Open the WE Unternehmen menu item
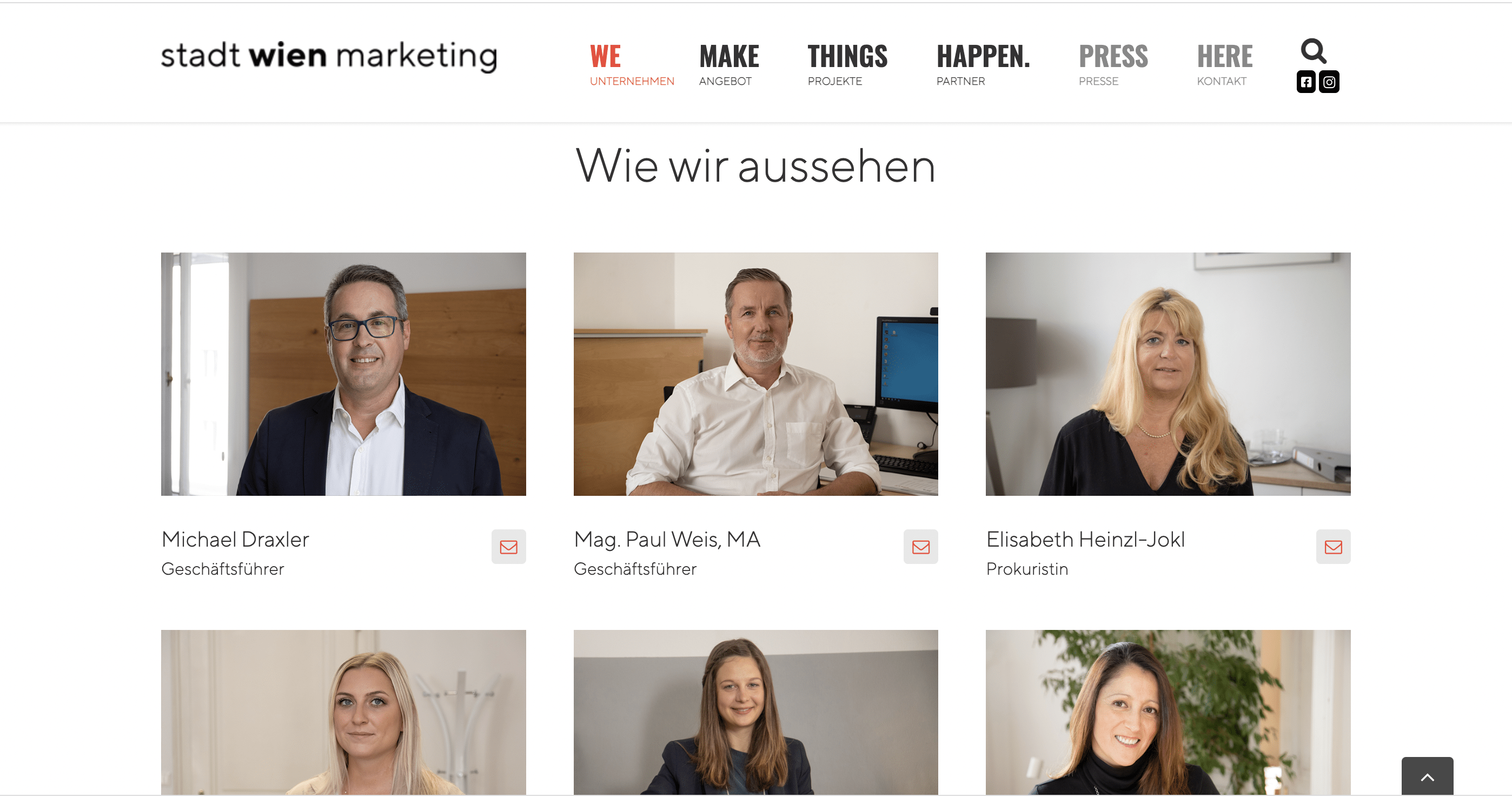The width and height of the screenshot is (1512, 797). (632, 64)
